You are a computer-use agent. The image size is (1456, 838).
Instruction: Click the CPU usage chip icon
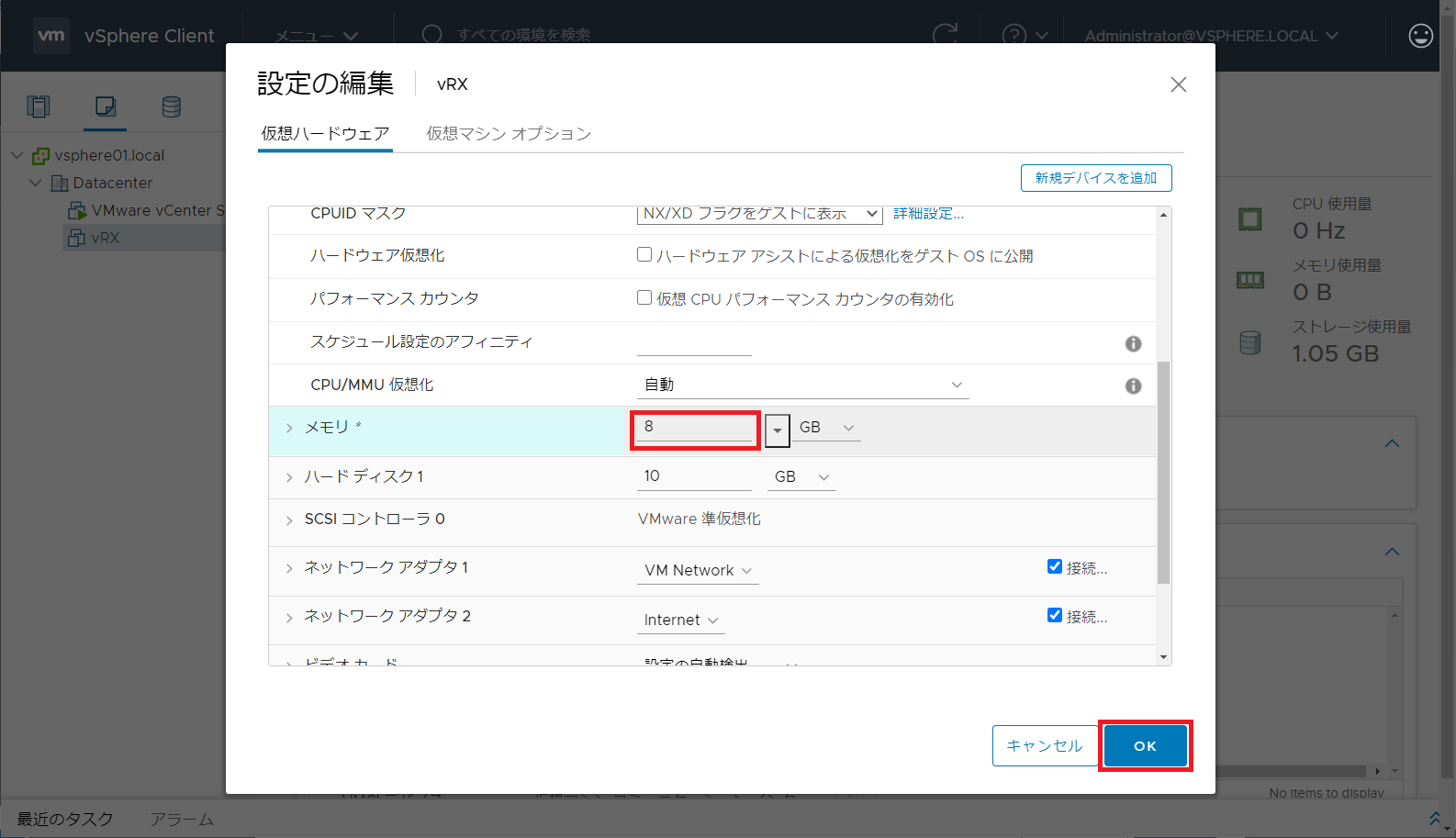(1250, 219)
